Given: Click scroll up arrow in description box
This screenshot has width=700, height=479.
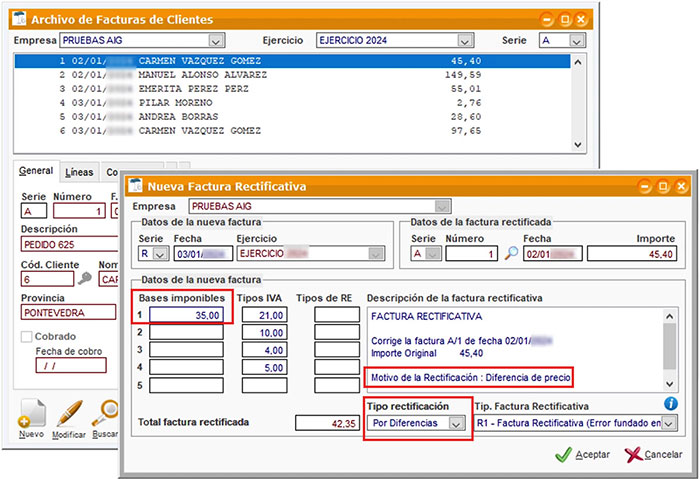Looking at the screenshot, I should [x=669, y=317].
